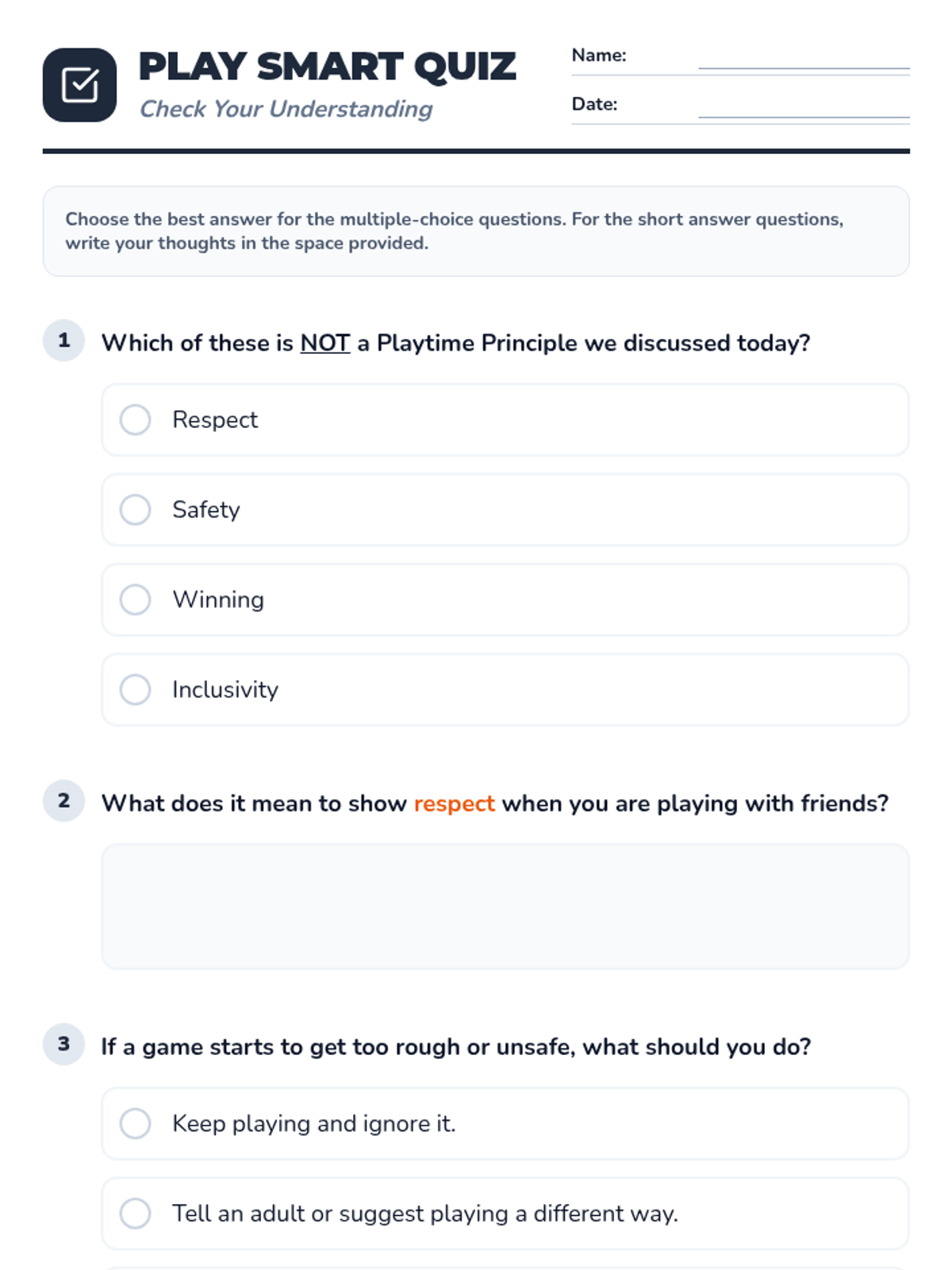Click the question 3 heading text
952x1270 pixels.
pos(456,1047)
